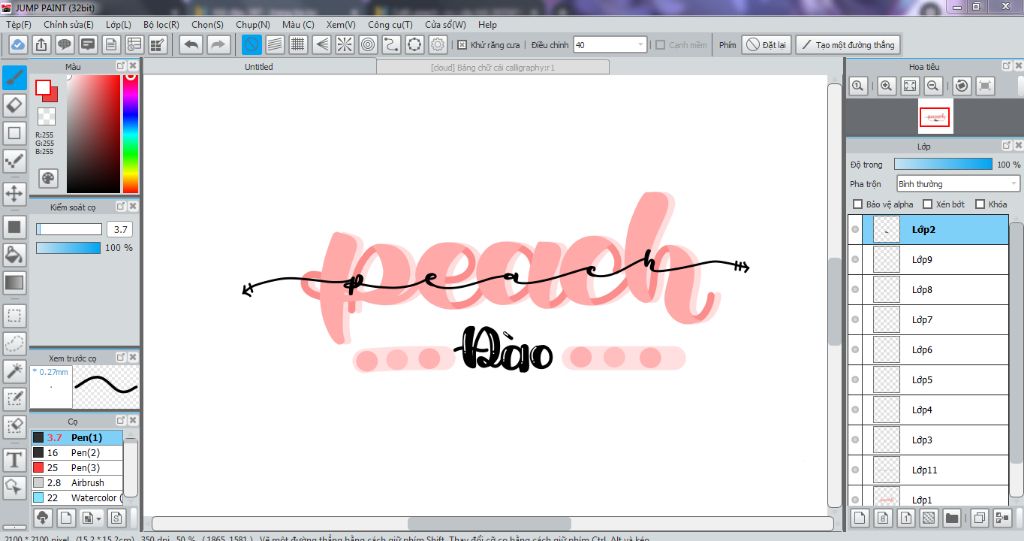Screen dimensions: 1024x541
Task: Enable radial lines snap guide
Action: 344,44
